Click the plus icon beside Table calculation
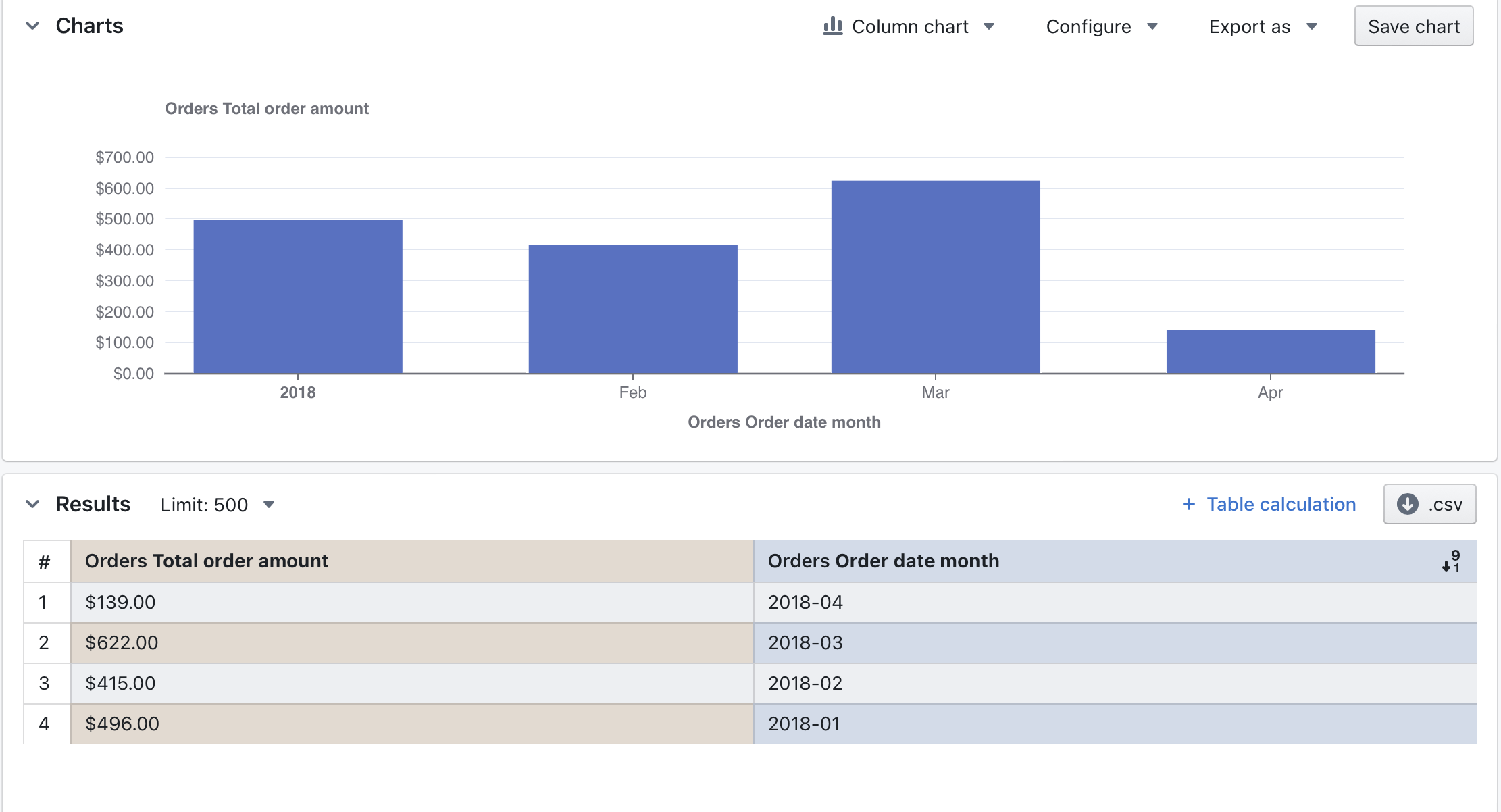Screen dimensions: 1501x812 (1189, 504)
